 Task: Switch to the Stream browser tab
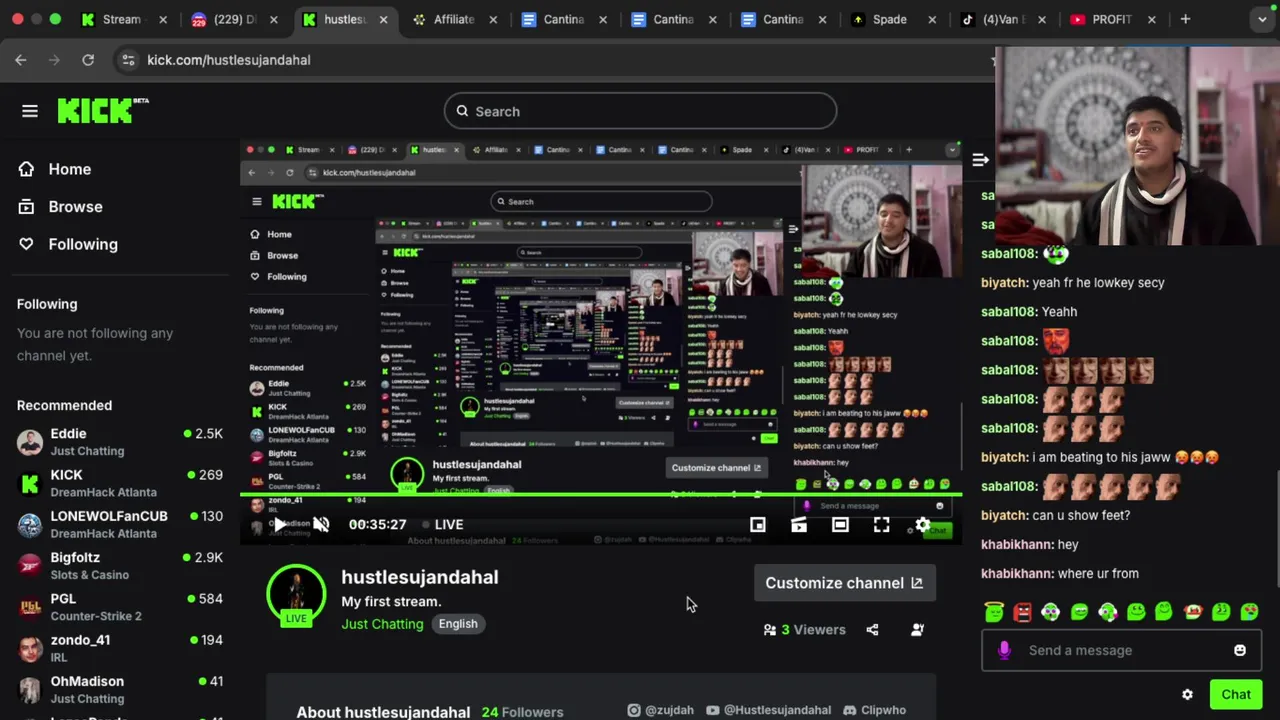pyautogui.click(x=121, y=19)
